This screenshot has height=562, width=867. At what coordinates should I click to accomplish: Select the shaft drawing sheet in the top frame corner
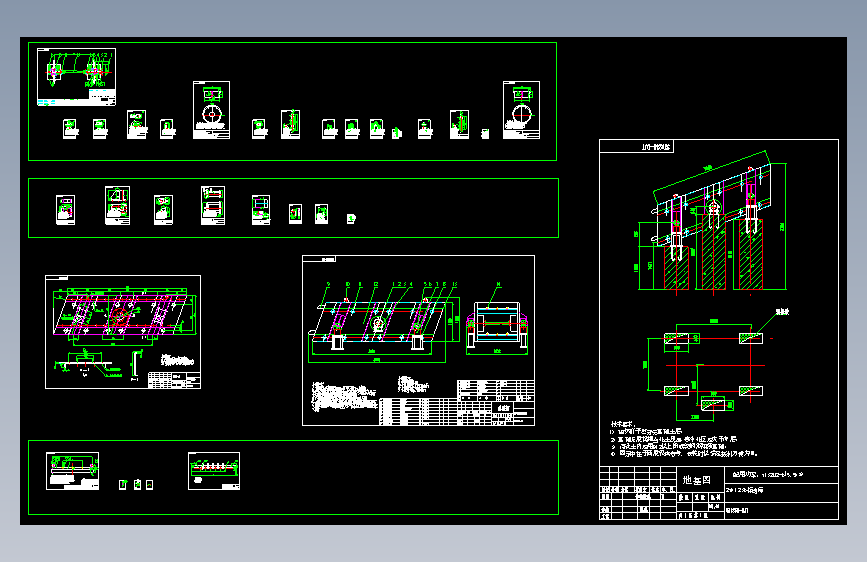click(76, 77)
